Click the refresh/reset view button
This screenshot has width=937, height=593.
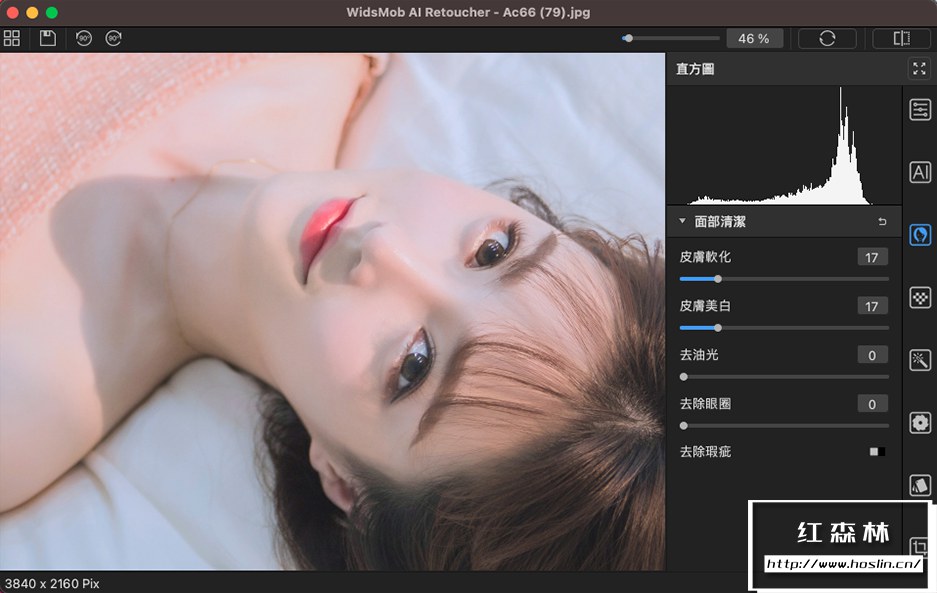tap(827, 38)
